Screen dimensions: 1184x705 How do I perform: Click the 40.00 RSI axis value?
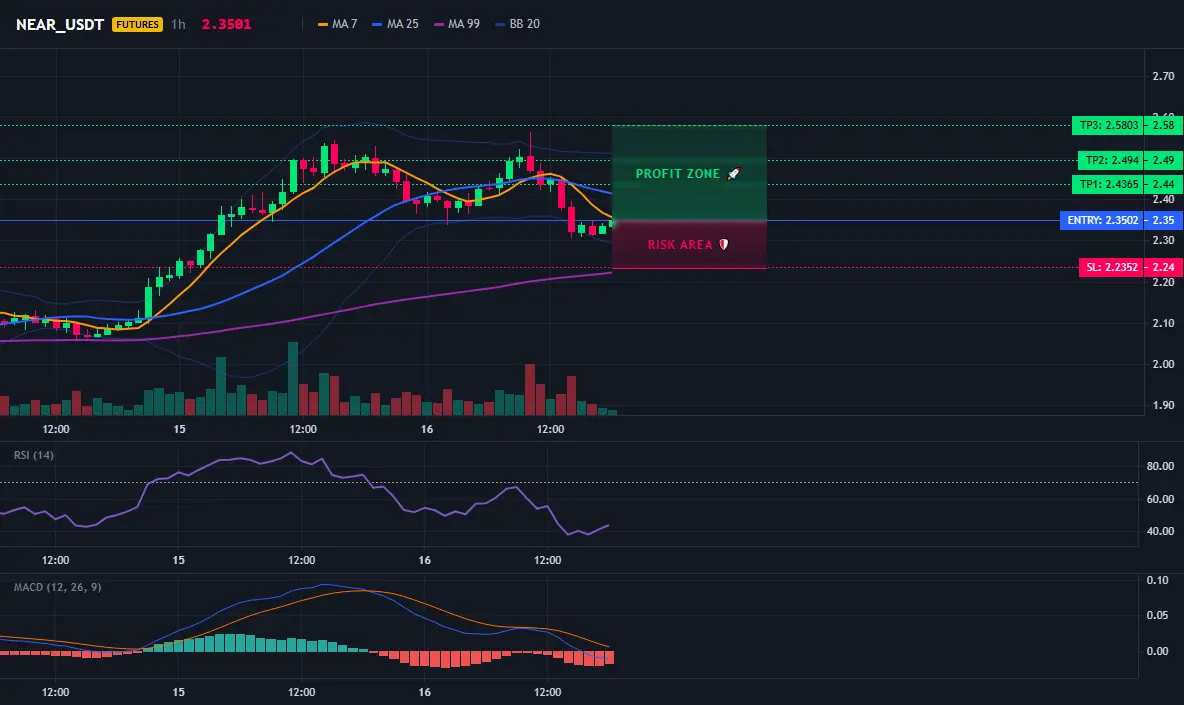1160,531
